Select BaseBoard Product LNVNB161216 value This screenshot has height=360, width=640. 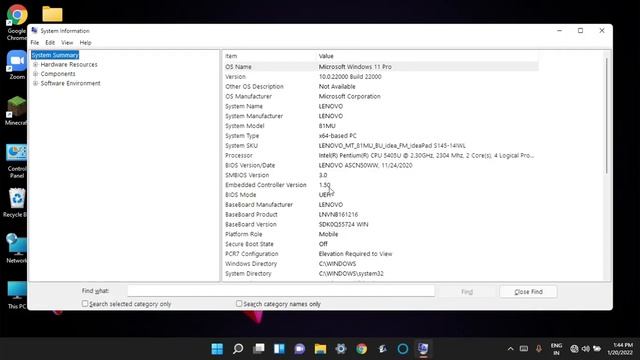point(338,215)
